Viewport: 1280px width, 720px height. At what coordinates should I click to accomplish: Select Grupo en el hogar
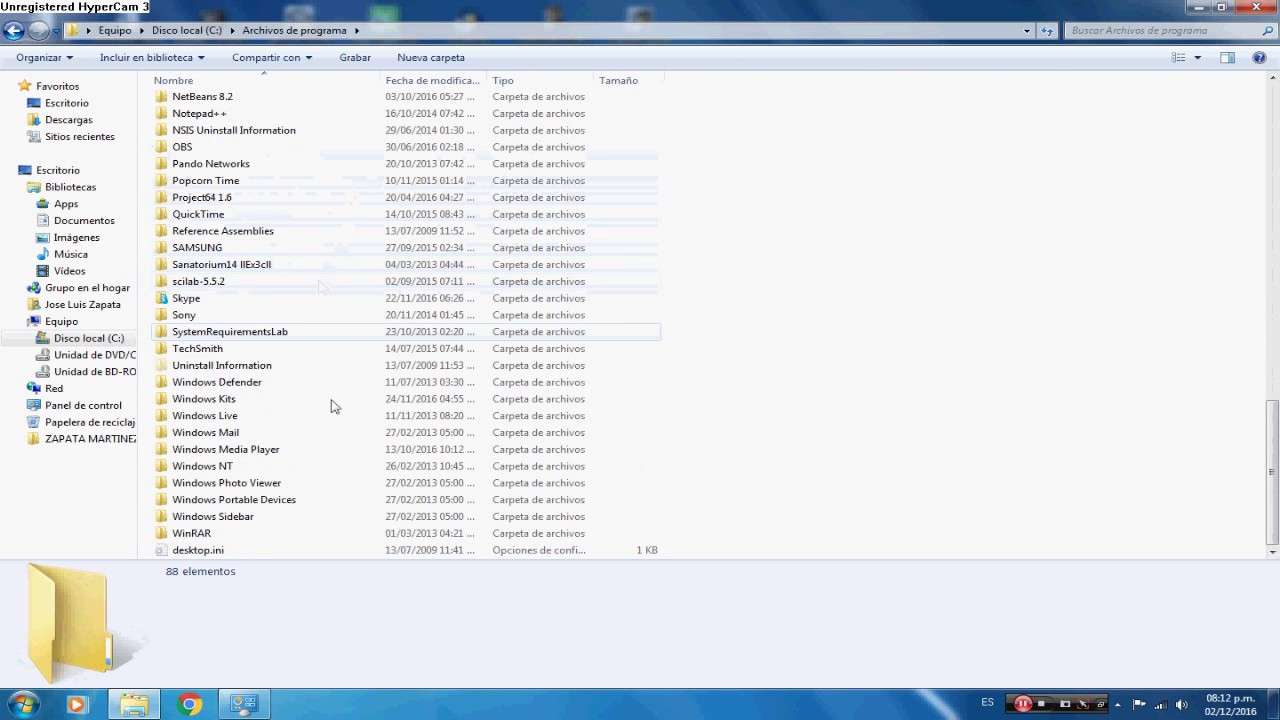click(x=87, y=288)
